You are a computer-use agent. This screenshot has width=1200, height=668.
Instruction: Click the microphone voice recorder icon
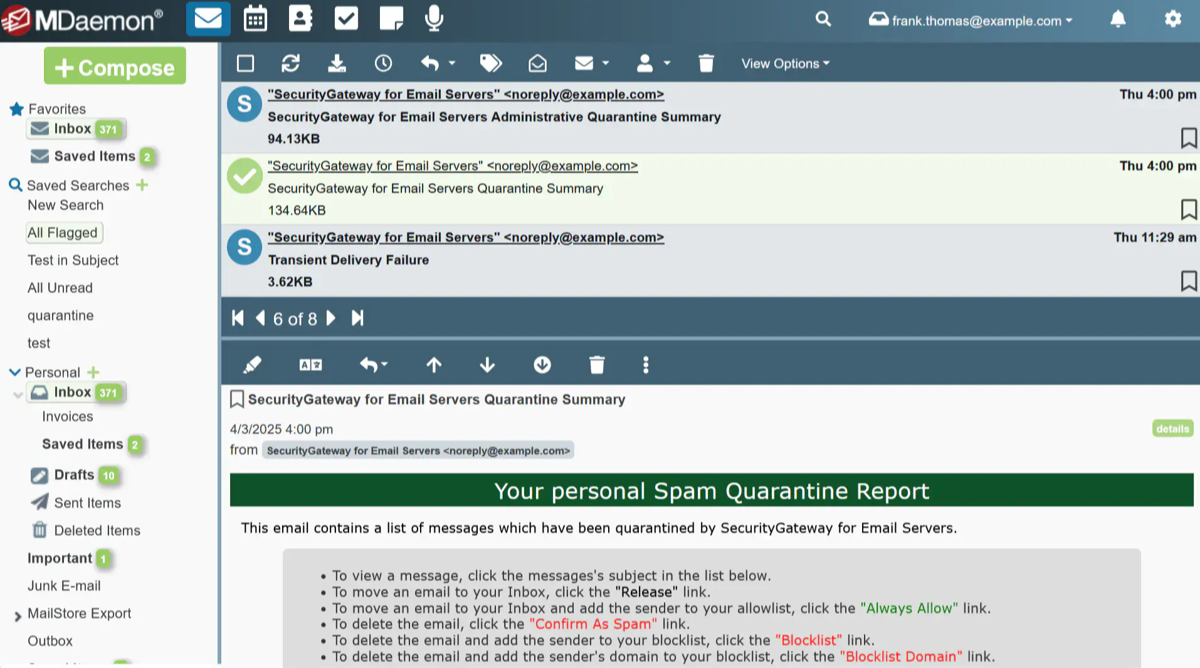tap(434, 19)
